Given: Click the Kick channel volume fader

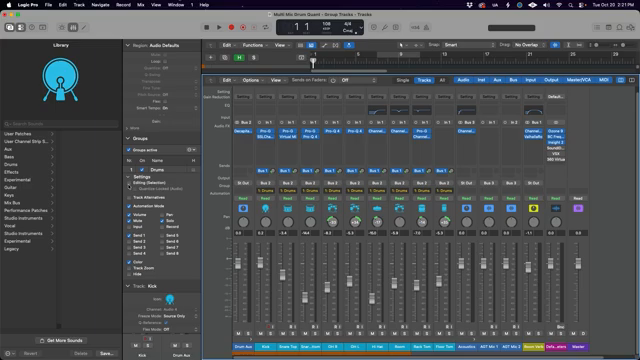Looking at the screenshot, I should (260, 262).
